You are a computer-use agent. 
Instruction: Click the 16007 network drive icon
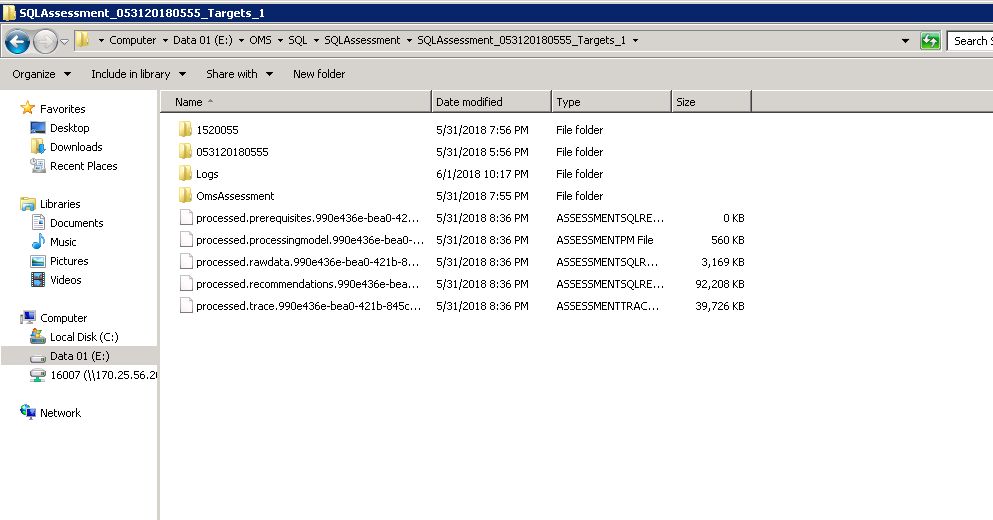click(x=38, y=375)
